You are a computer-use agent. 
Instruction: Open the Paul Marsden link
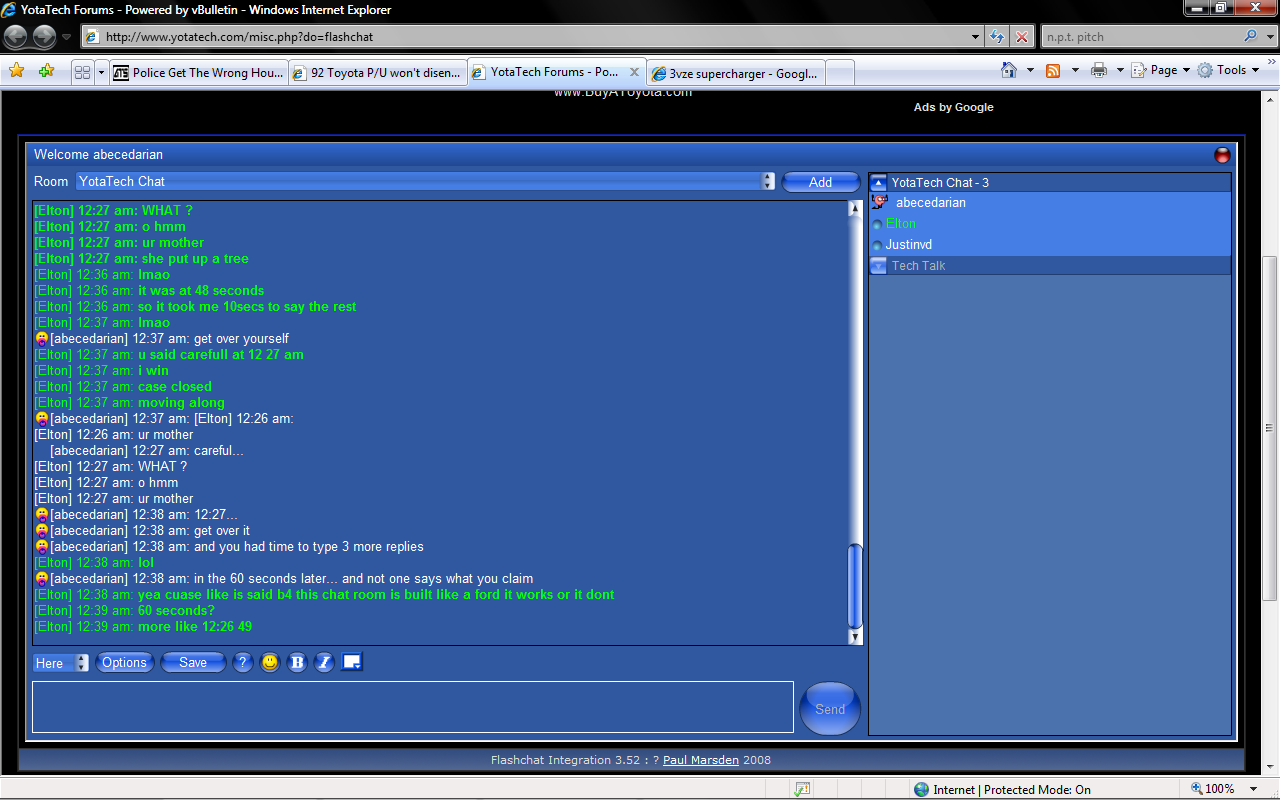701,760
